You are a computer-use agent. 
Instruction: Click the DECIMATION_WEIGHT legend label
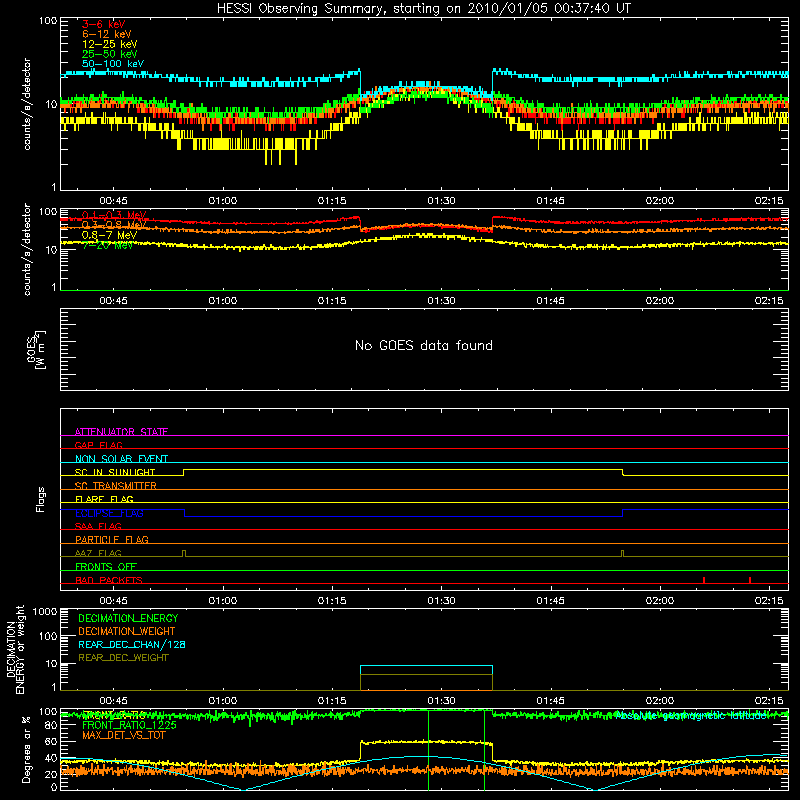point(127,631)
